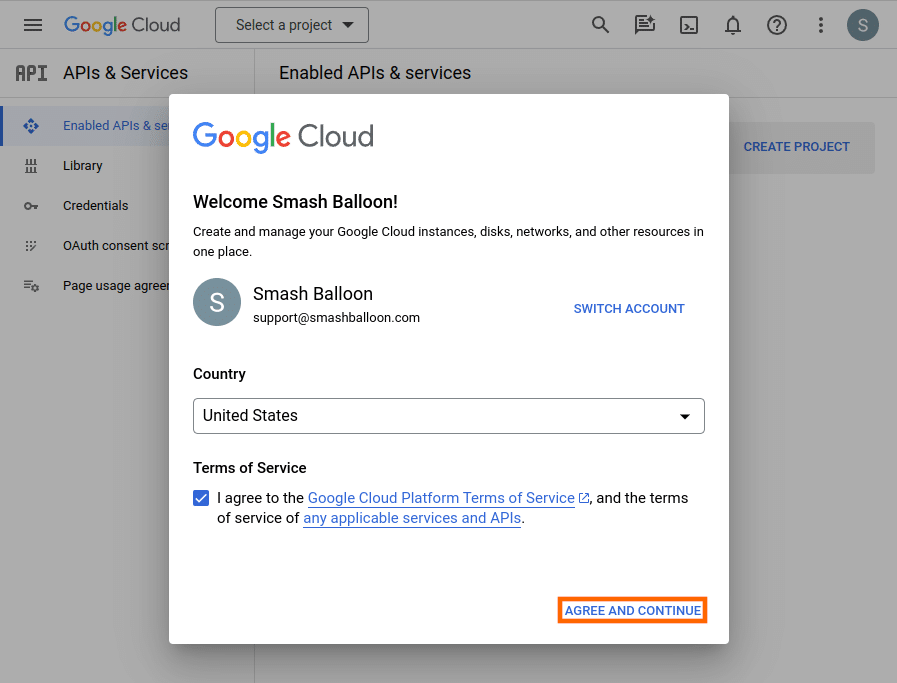Click Create Project button

tap(796, 147)
